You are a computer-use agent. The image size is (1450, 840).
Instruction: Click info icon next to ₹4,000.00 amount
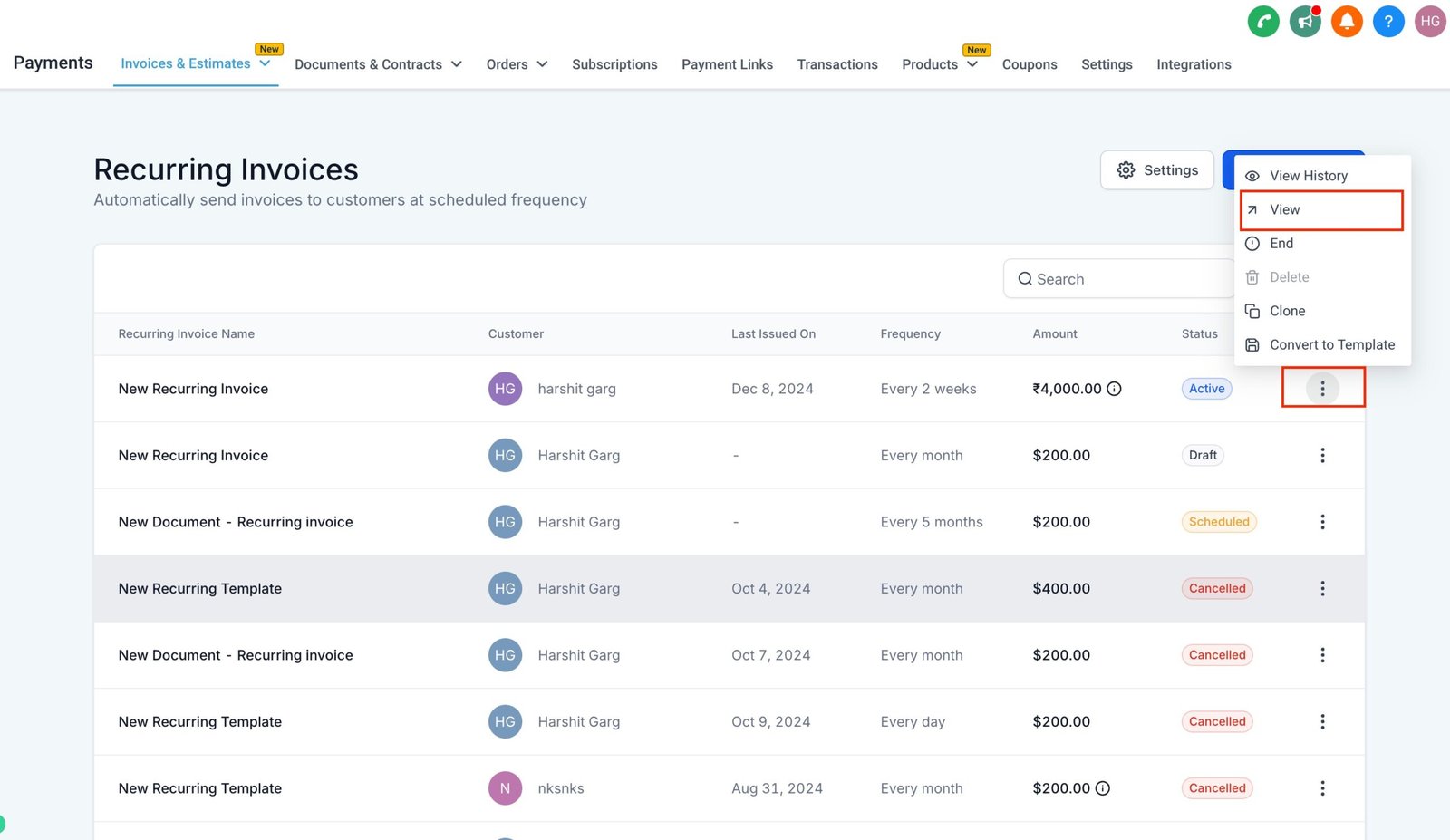pos(1115,389)
